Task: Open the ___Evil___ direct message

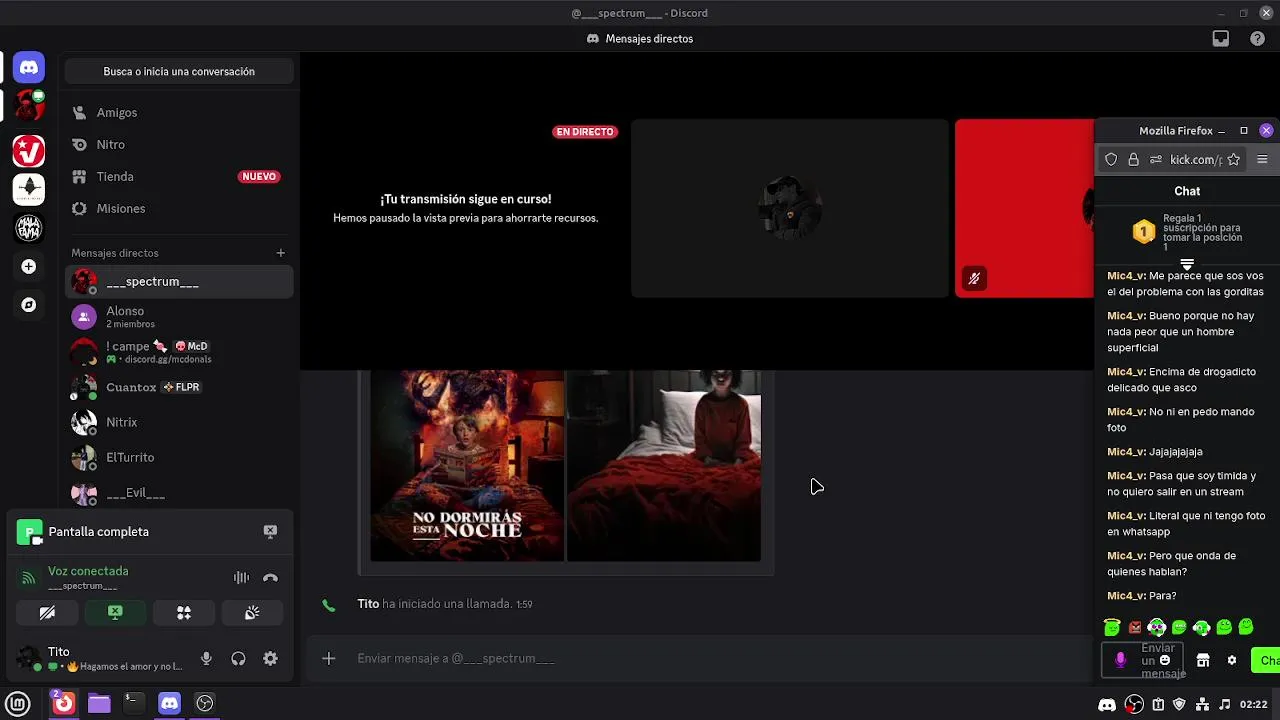Action: click(179, 493)
